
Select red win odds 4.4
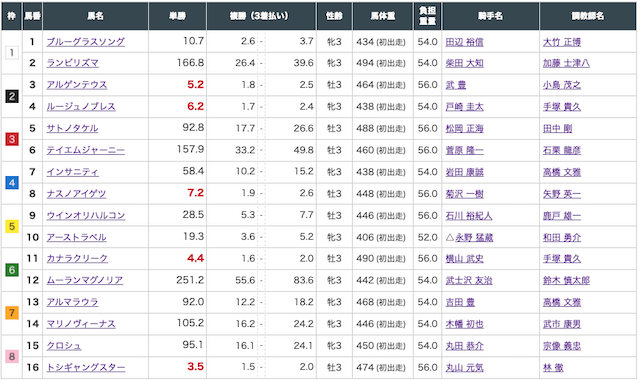click(196, 258)
